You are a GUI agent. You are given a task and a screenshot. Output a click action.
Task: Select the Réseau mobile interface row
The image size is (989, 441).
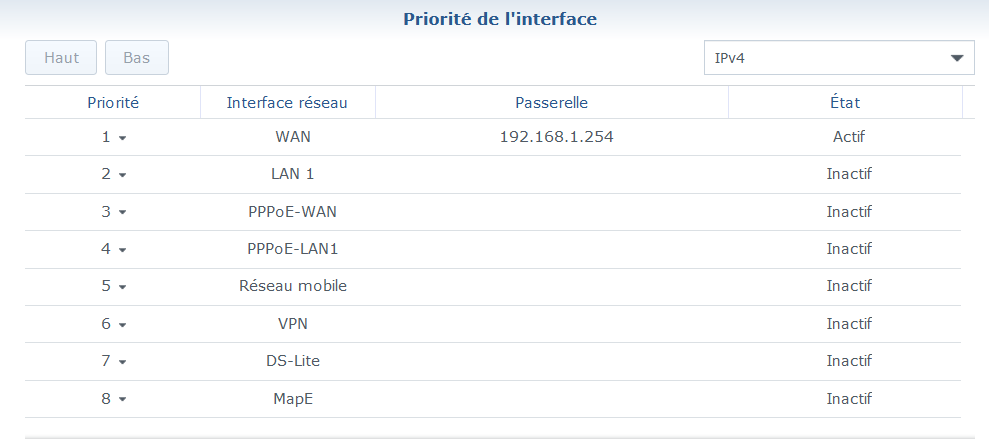point(292,286)
